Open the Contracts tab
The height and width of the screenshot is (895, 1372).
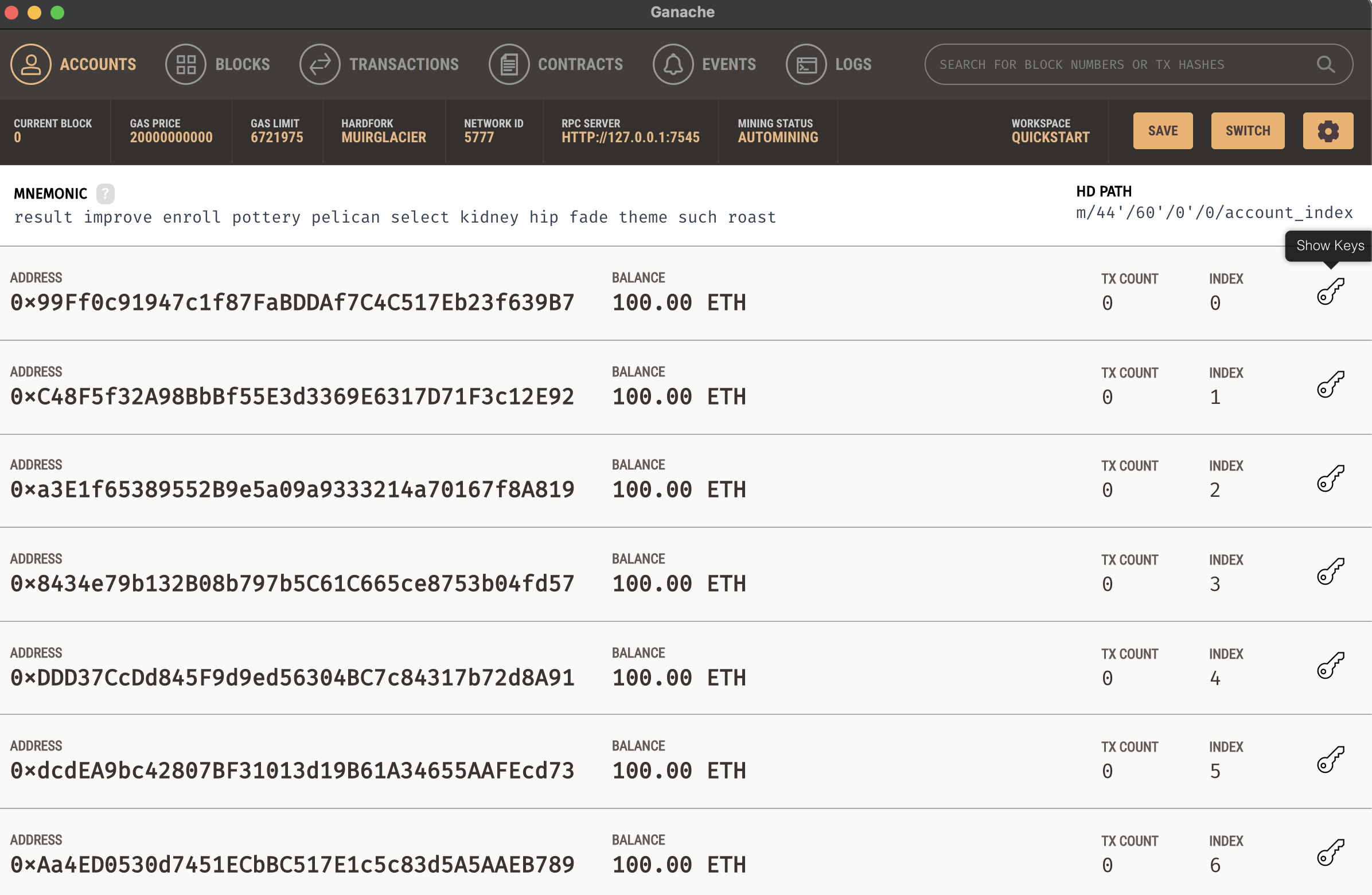pos(556,64)
